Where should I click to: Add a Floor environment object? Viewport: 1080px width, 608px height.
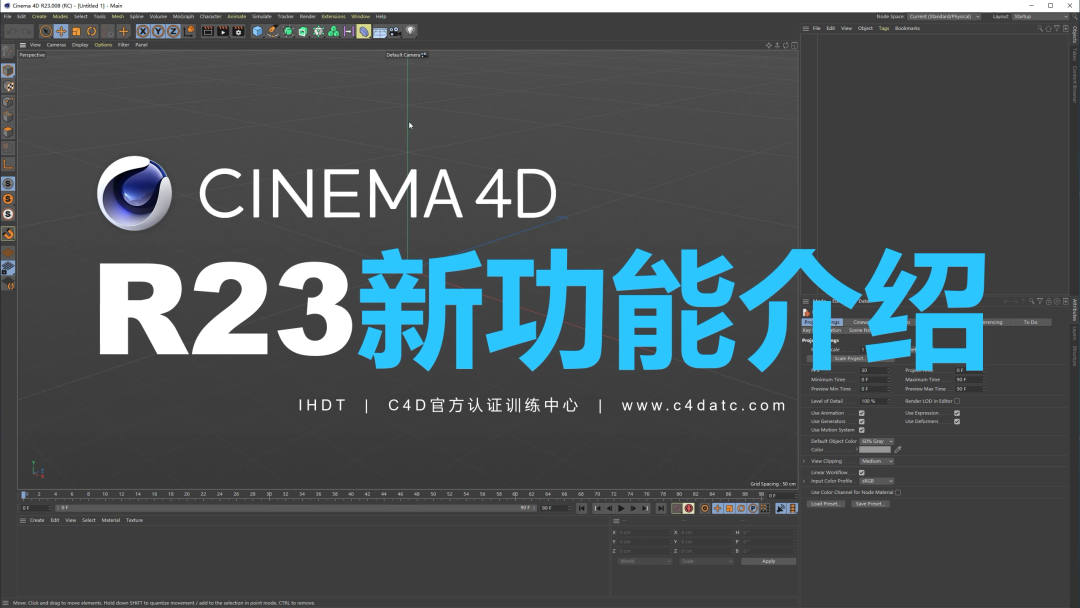point(380,31)
